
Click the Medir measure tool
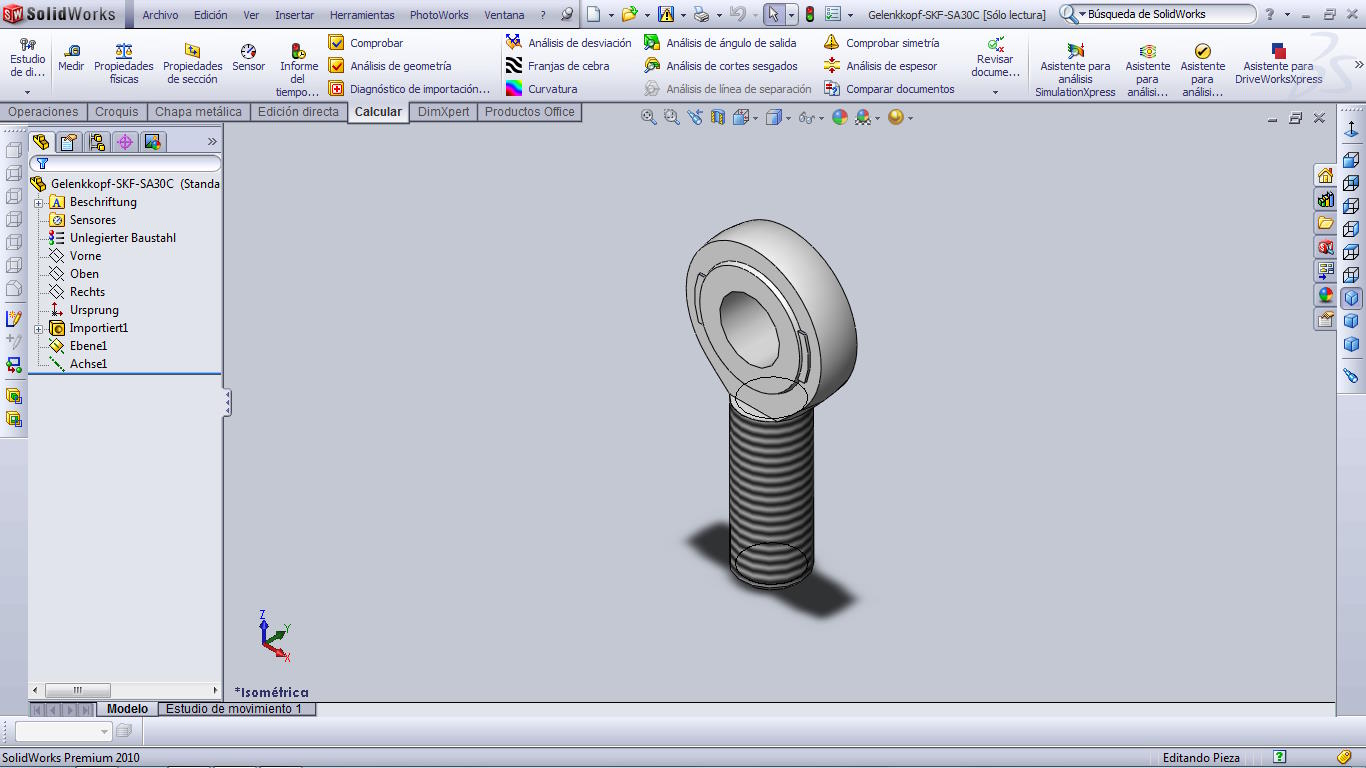[71, 58]
